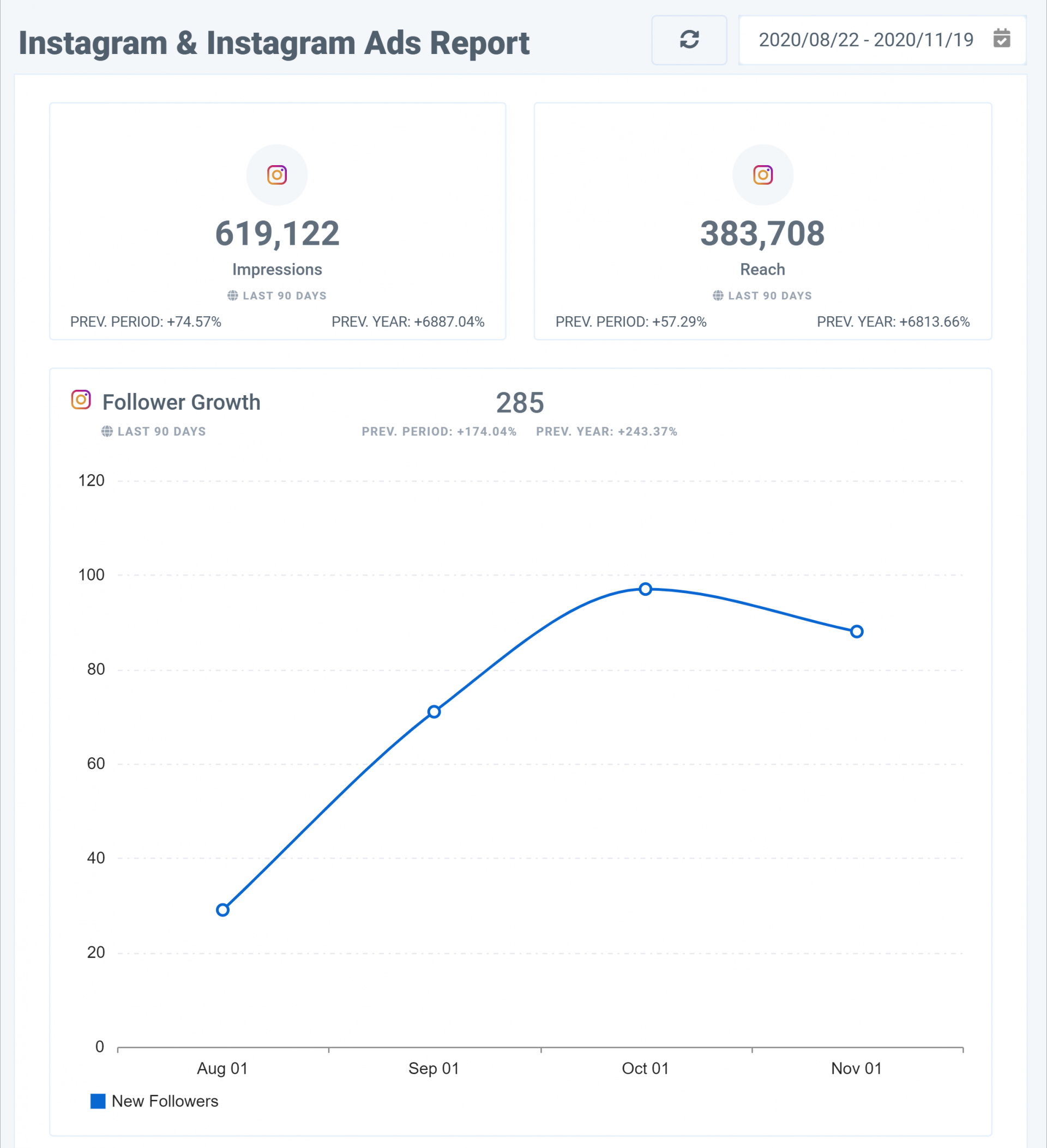This screenshot has height=1148, width=1047.
Task: Click the Instagram & Instagram Ads Report title
Action: (x=274, y=43)
